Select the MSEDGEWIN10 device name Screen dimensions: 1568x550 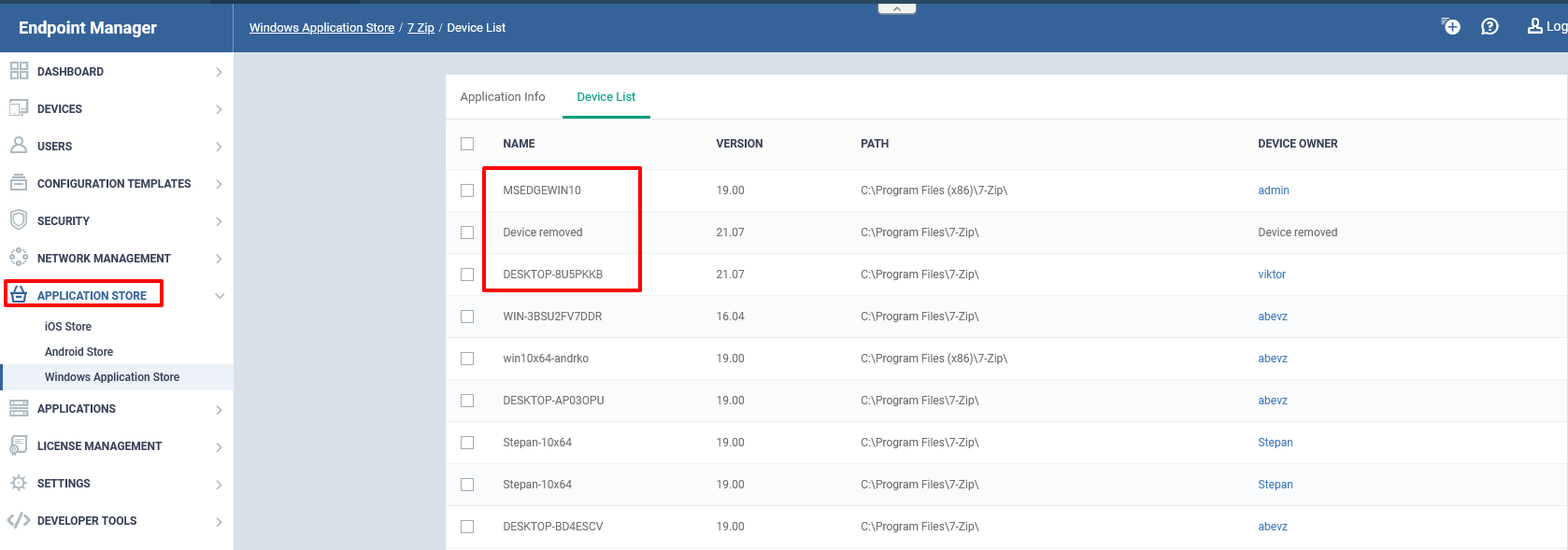tap(542, 190)
